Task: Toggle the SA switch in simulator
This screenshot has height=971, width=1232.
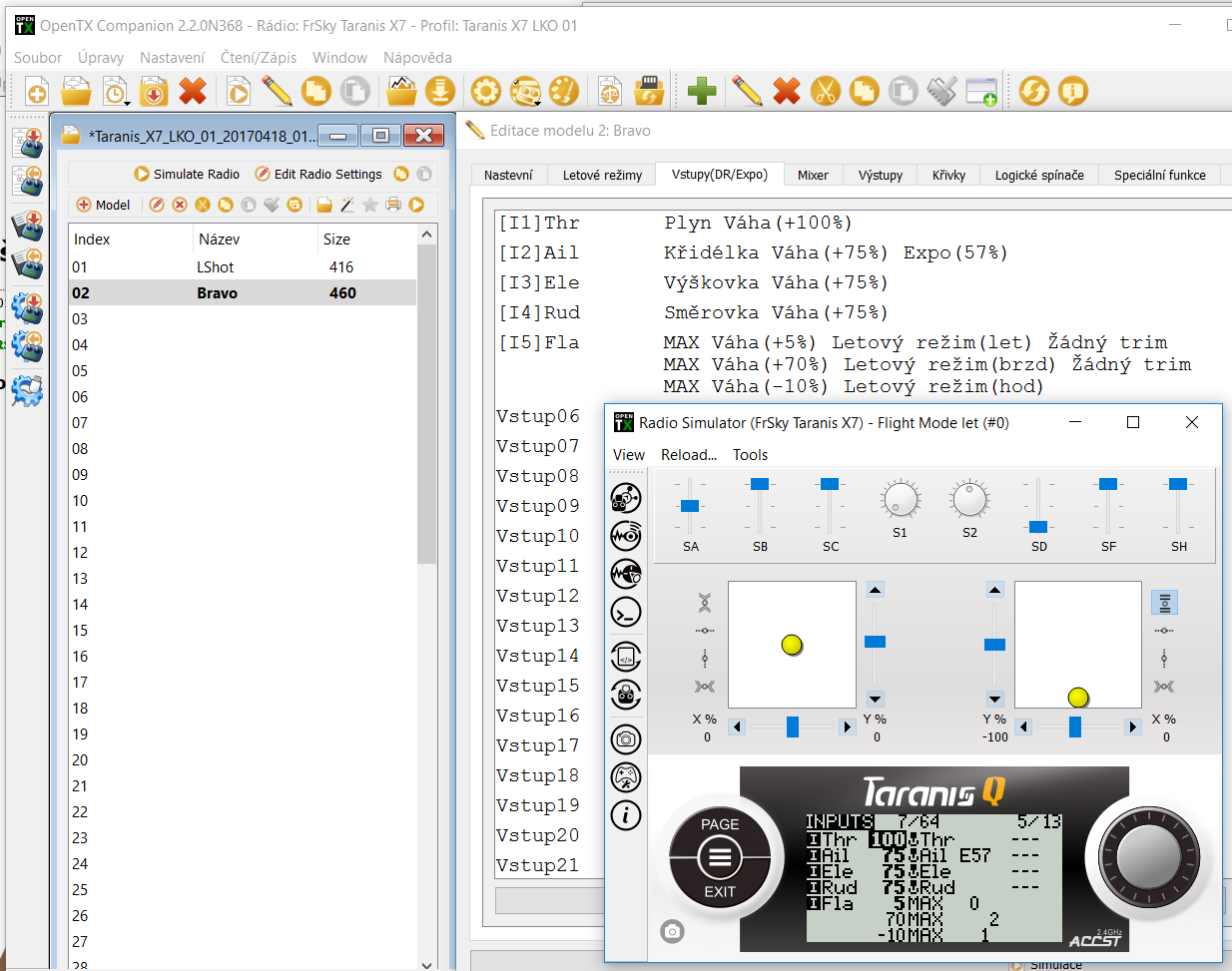Action: pyautogui.click(x=690, y=506)
